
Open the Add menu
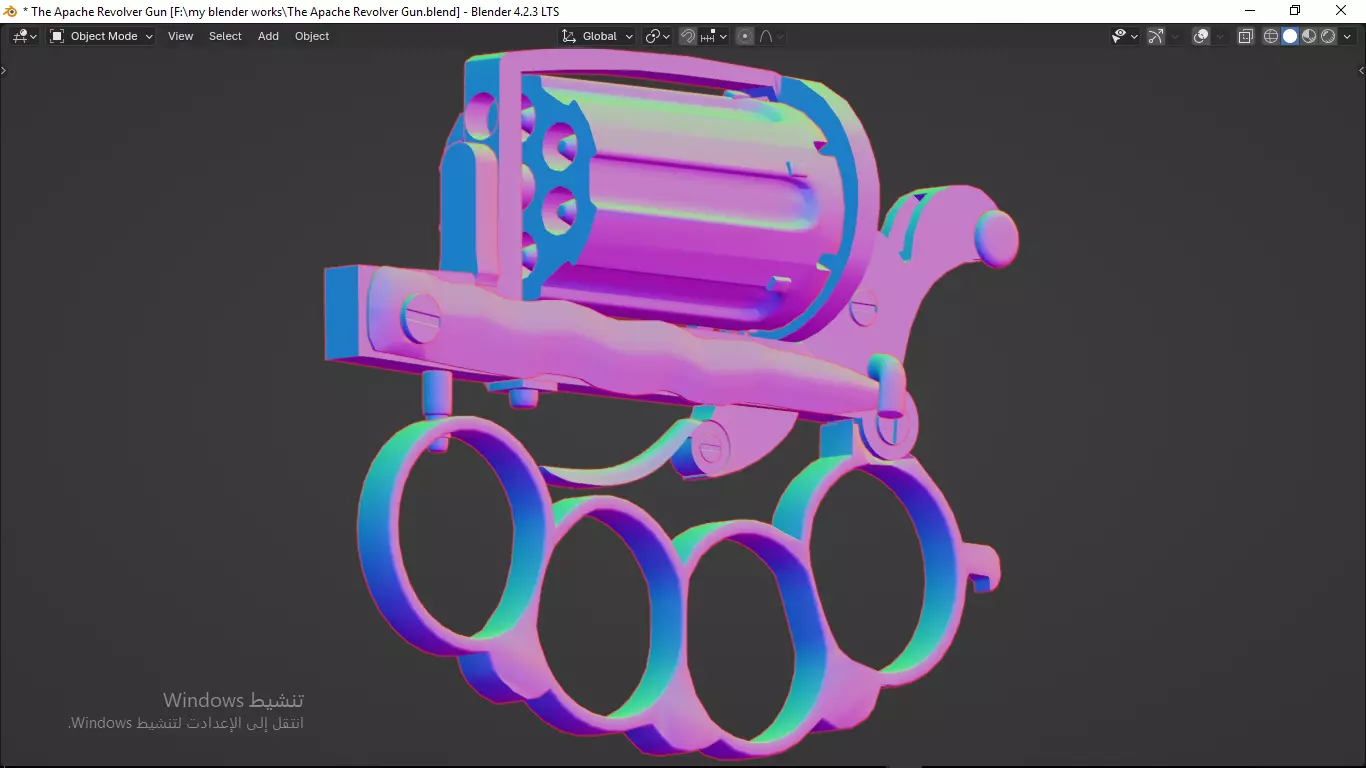click(x=268, y=36)
